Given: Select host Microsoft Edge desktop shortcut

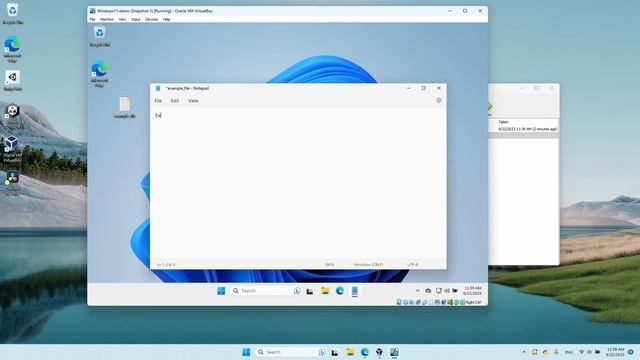Looking at the screenshot, I should tap(12, 49).
